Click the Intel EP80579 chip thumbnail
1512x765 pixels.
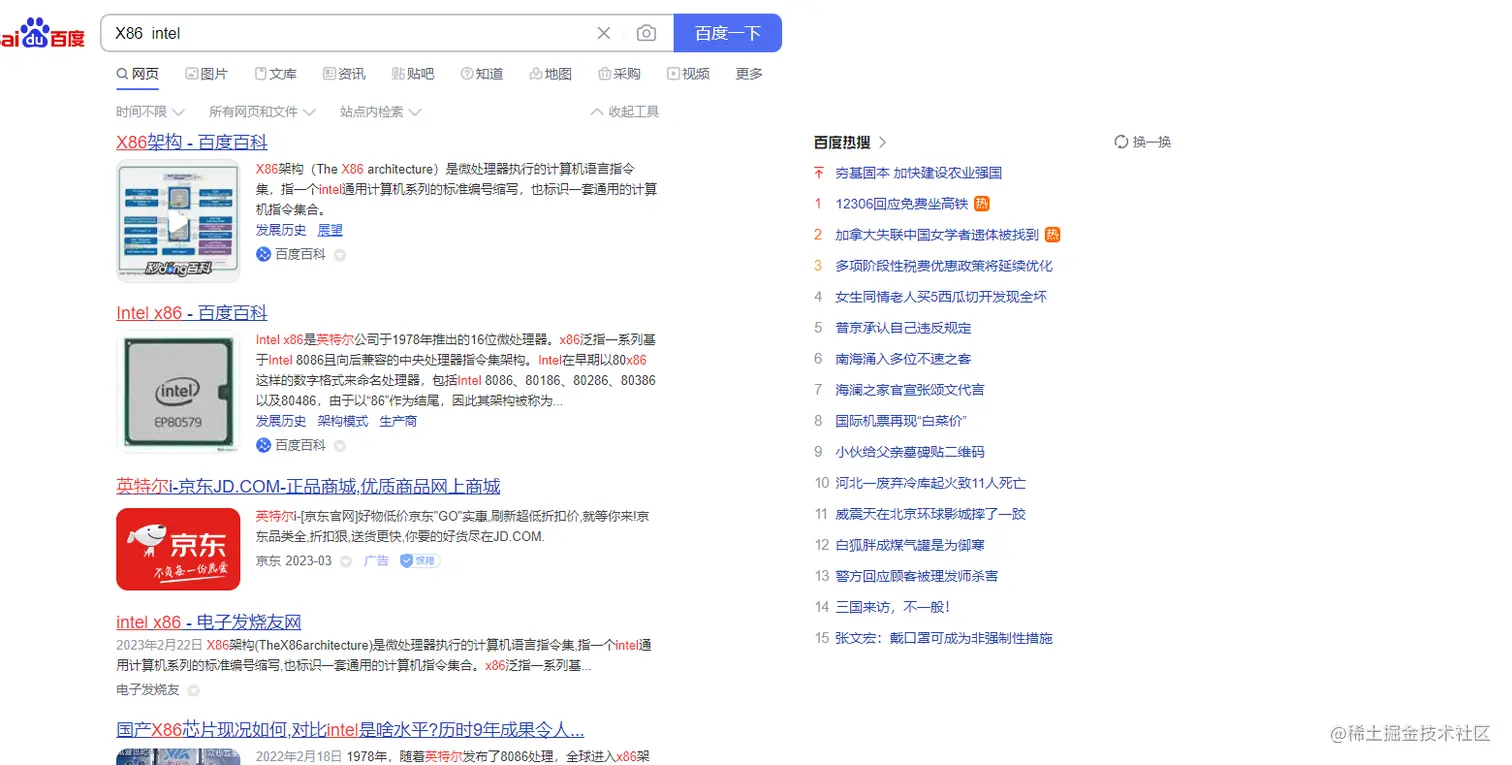[178, 392]
